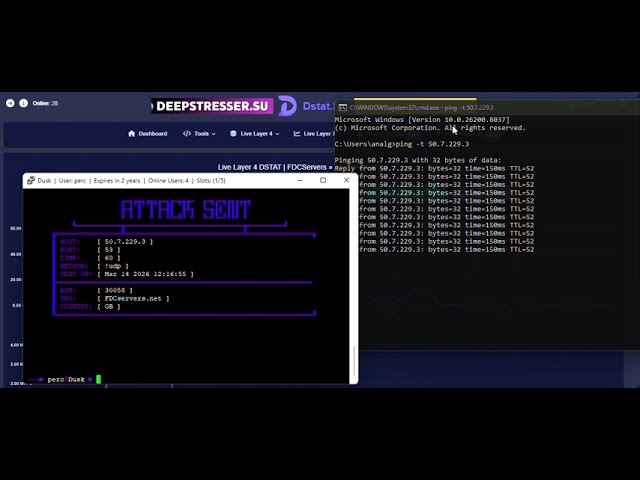Viewport: 640px width, 480px height.
Task: Click the Dstat purple D logo
Action: [x=287, y=106]
